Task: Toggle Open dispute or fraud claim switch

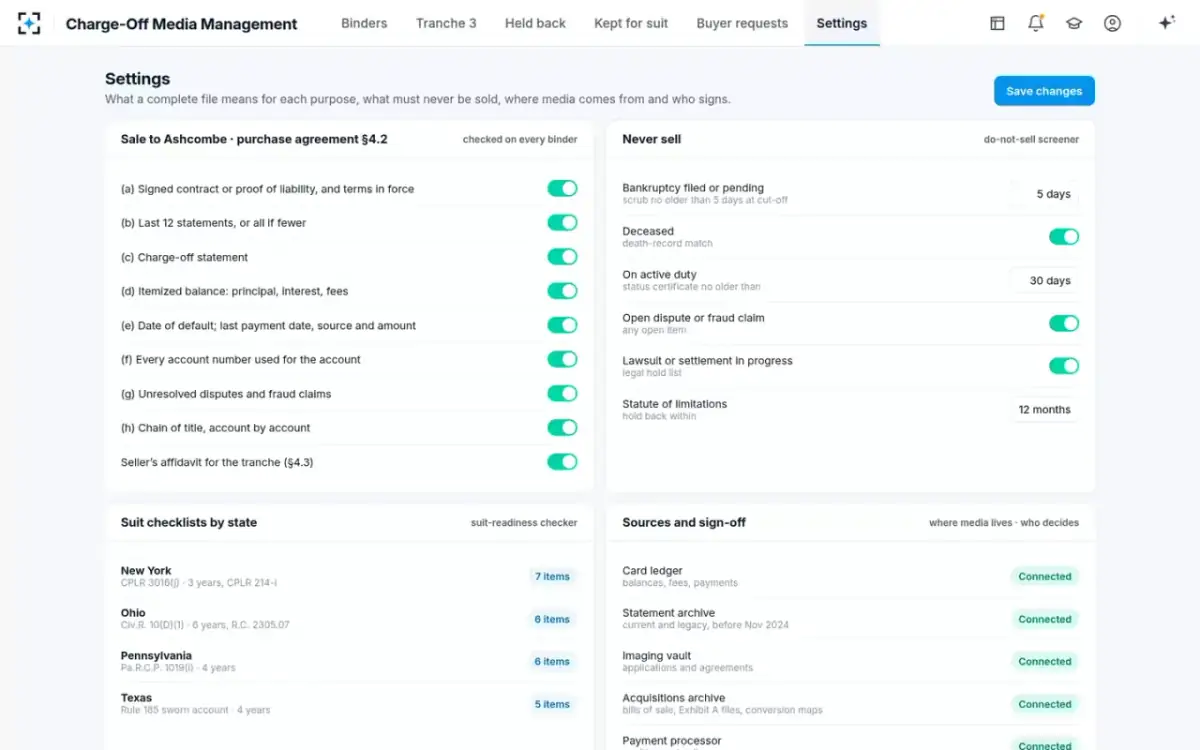Action: pyautogui.click(x=1064, y=323)
